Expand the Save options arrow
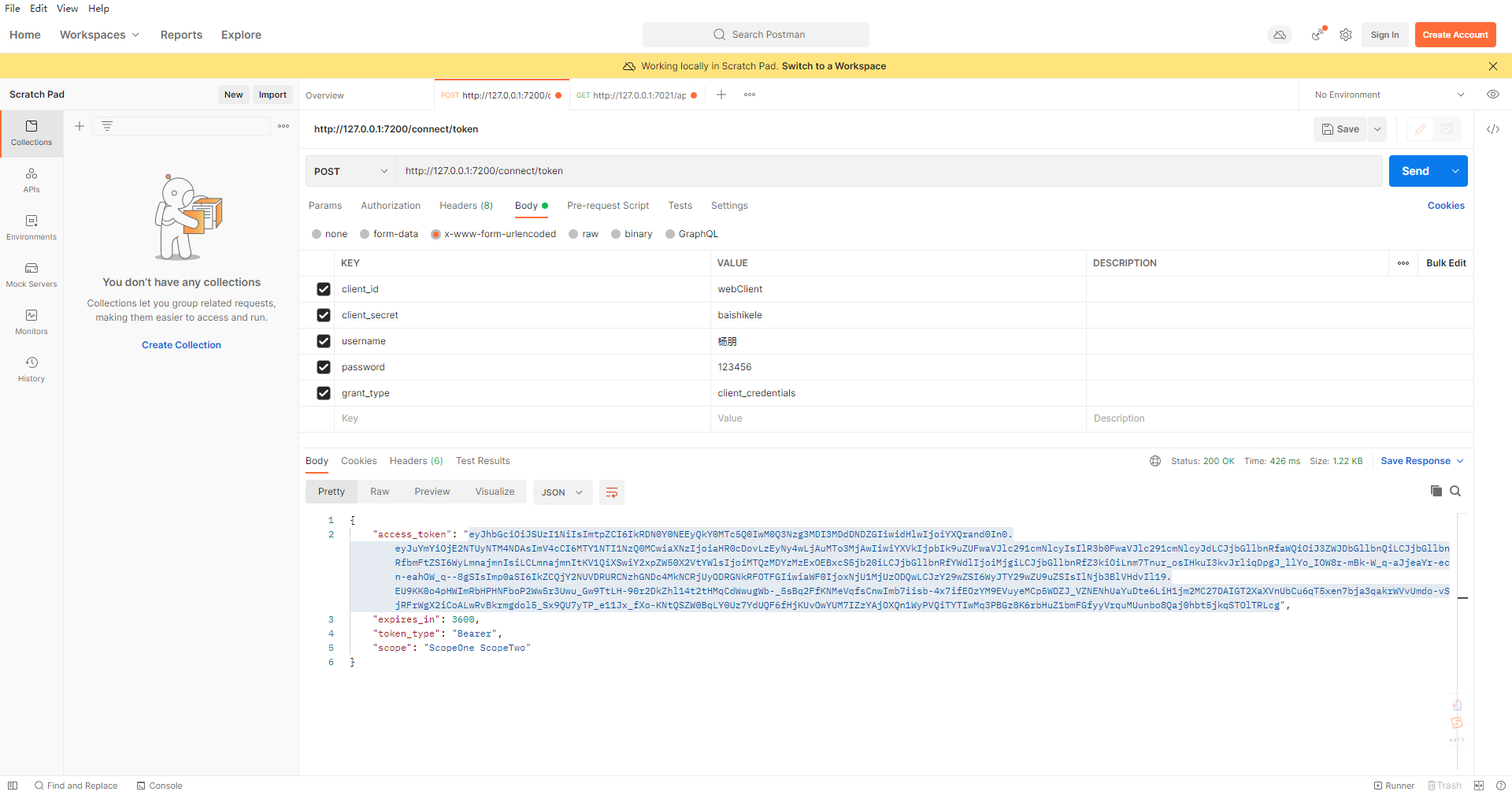The image size is (1512, 795). tap(1377, 129)
